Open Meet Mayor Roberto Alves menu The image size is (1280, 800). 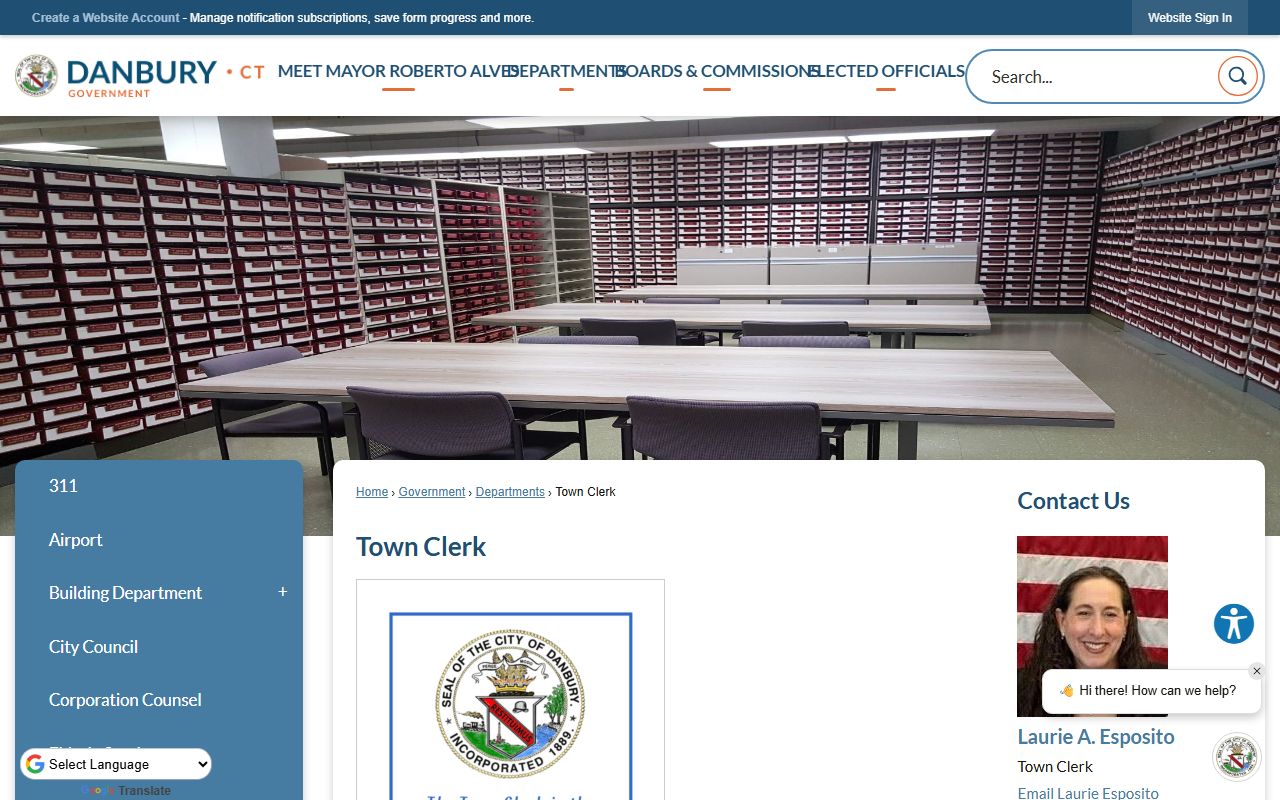tap(398, 71)
